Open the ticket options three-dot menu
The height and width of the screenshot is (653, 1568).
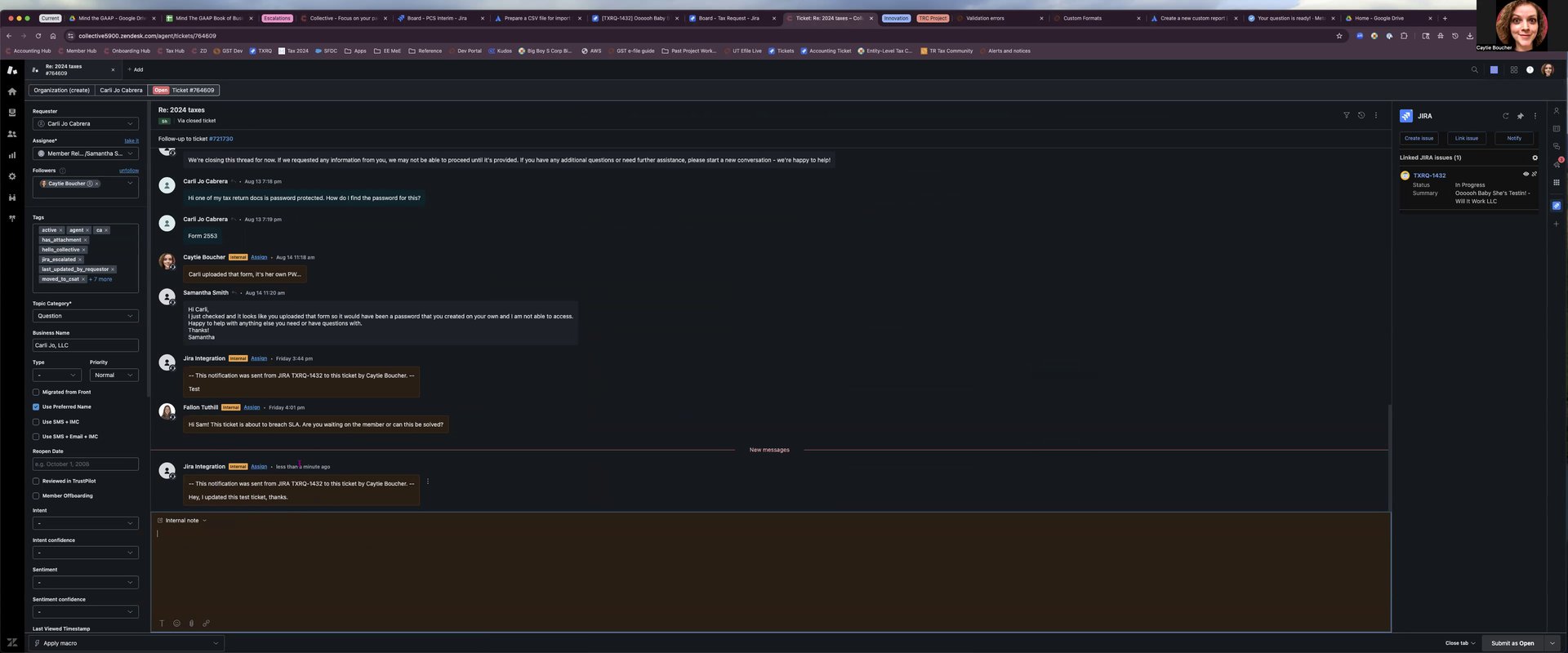point(1376,115)
